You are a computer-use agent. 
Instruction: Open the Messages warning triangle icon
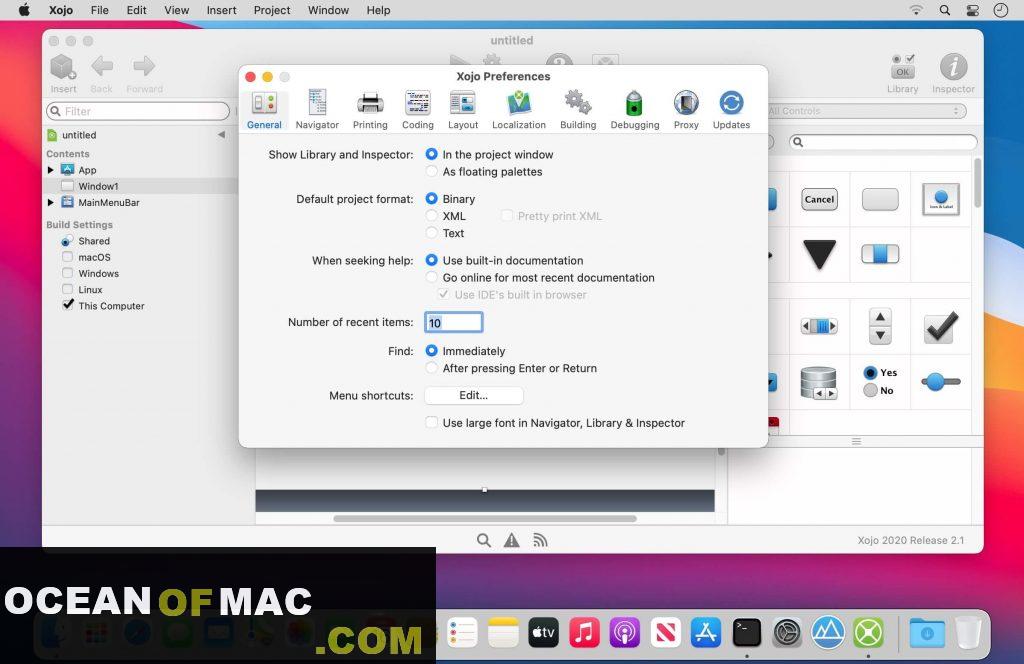click(512, 540)
